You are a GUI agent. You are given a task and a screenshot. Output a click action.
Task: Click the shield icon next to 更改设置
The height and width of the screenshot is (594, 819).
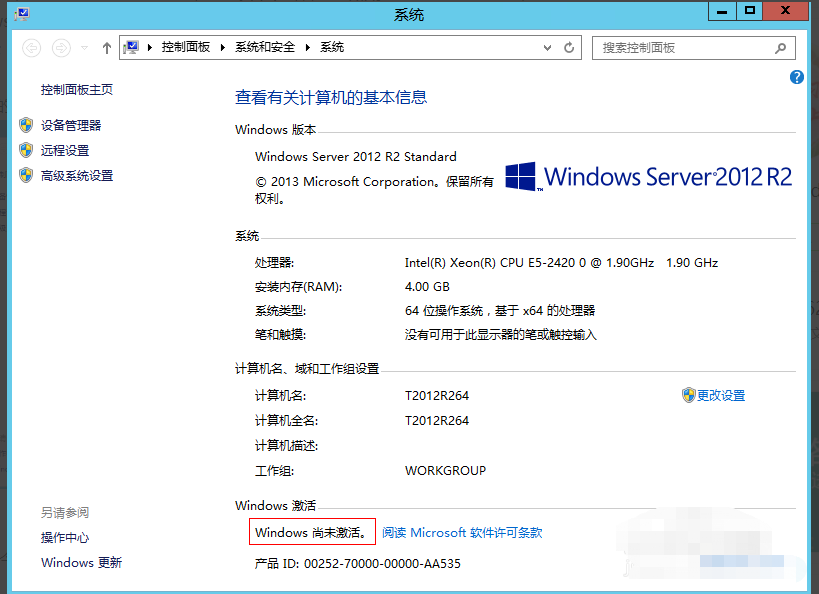point(691,395)
